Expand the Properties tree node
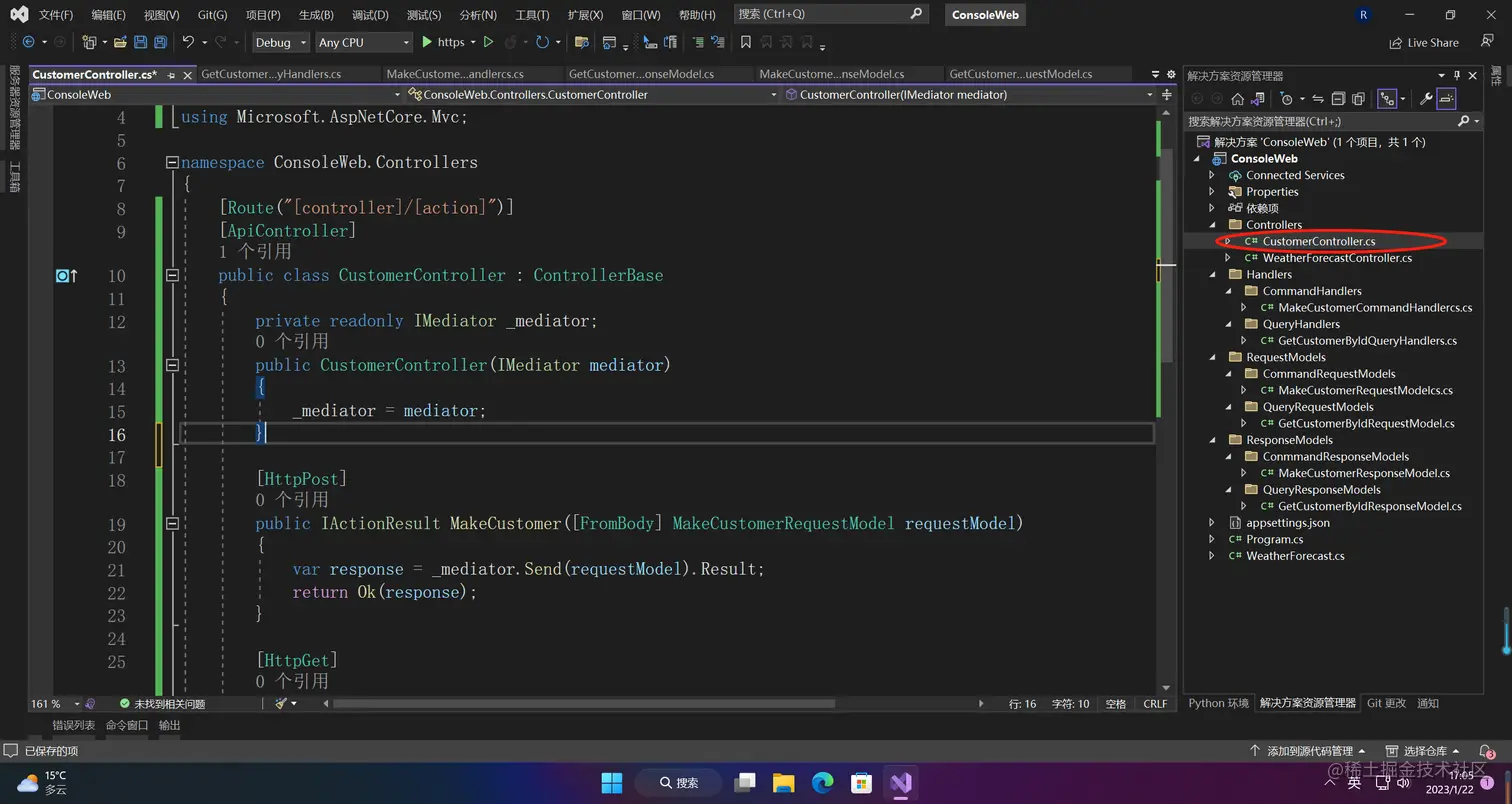 (x=1212, y=192)
